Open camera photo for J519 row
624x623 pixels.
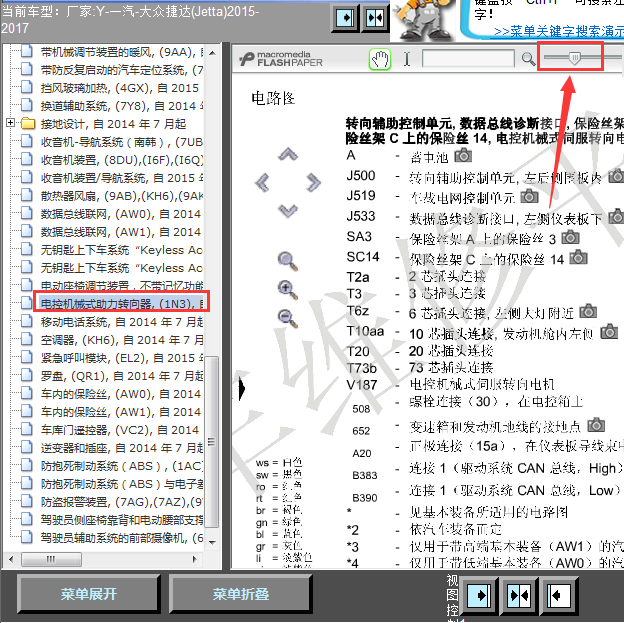[x=530, y=195]
